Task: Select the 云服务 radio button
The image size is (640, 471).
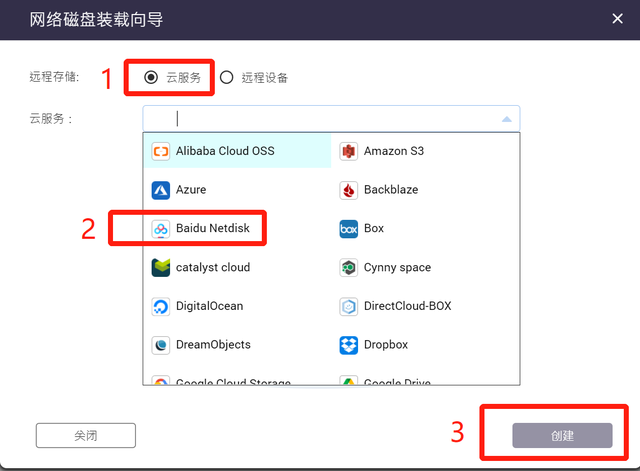Action: click(x=151, y=77)
